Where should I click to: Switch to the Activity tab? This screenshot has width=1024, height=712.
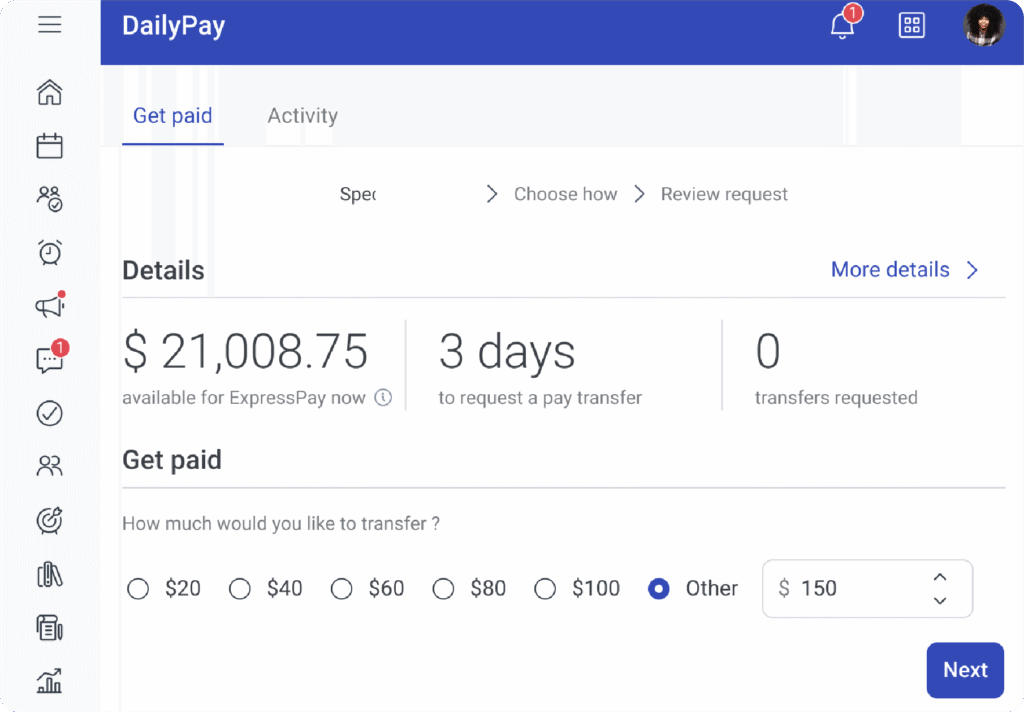point(302,116)
